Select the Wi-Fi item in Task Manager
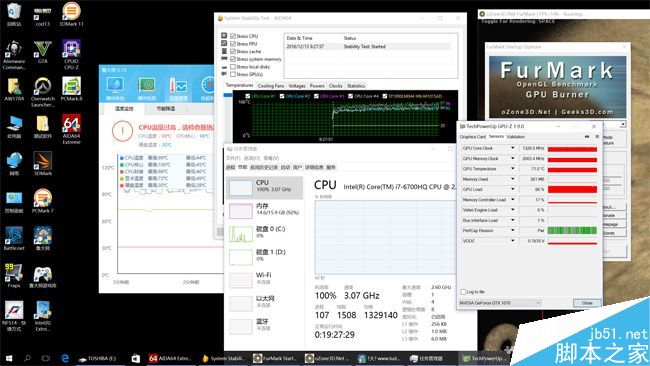 (x=265, y=279)
